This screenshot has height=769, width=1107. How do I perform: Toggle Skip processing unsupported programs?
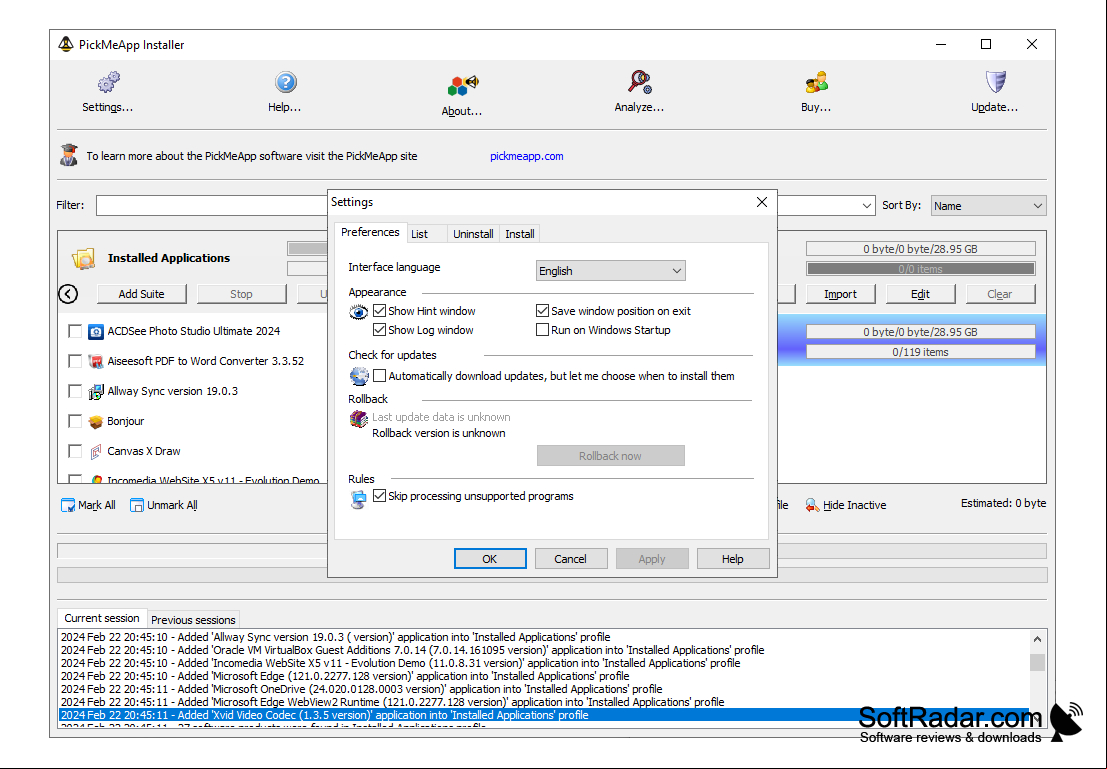point(379,496)
